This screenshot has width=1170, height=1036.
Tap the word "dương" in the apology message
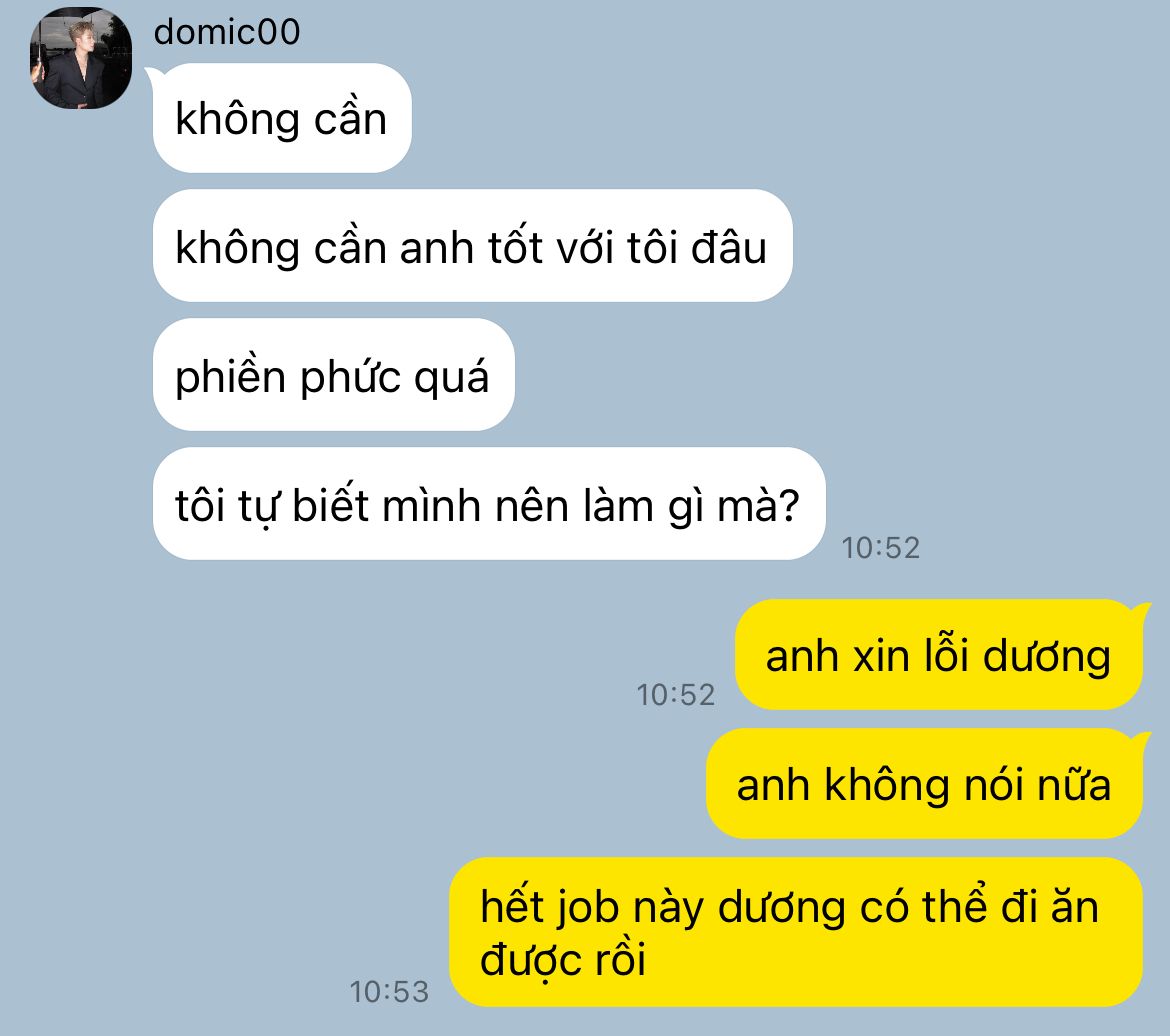click(1047, 657)
